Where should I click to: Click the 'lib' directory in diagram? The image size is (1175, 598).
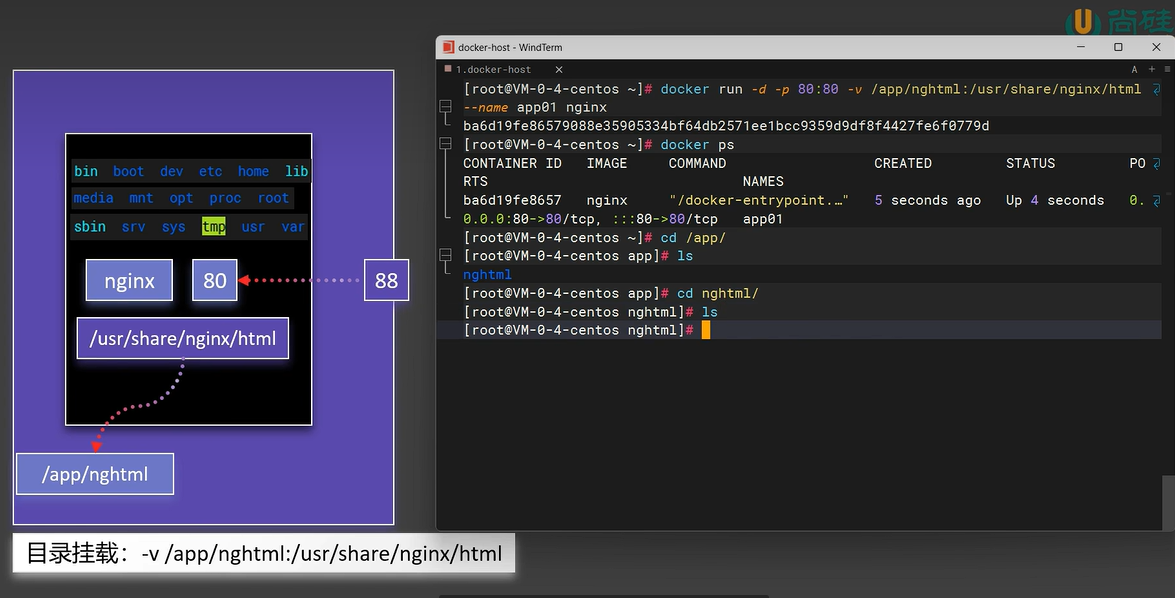click(x=297, y=171)
